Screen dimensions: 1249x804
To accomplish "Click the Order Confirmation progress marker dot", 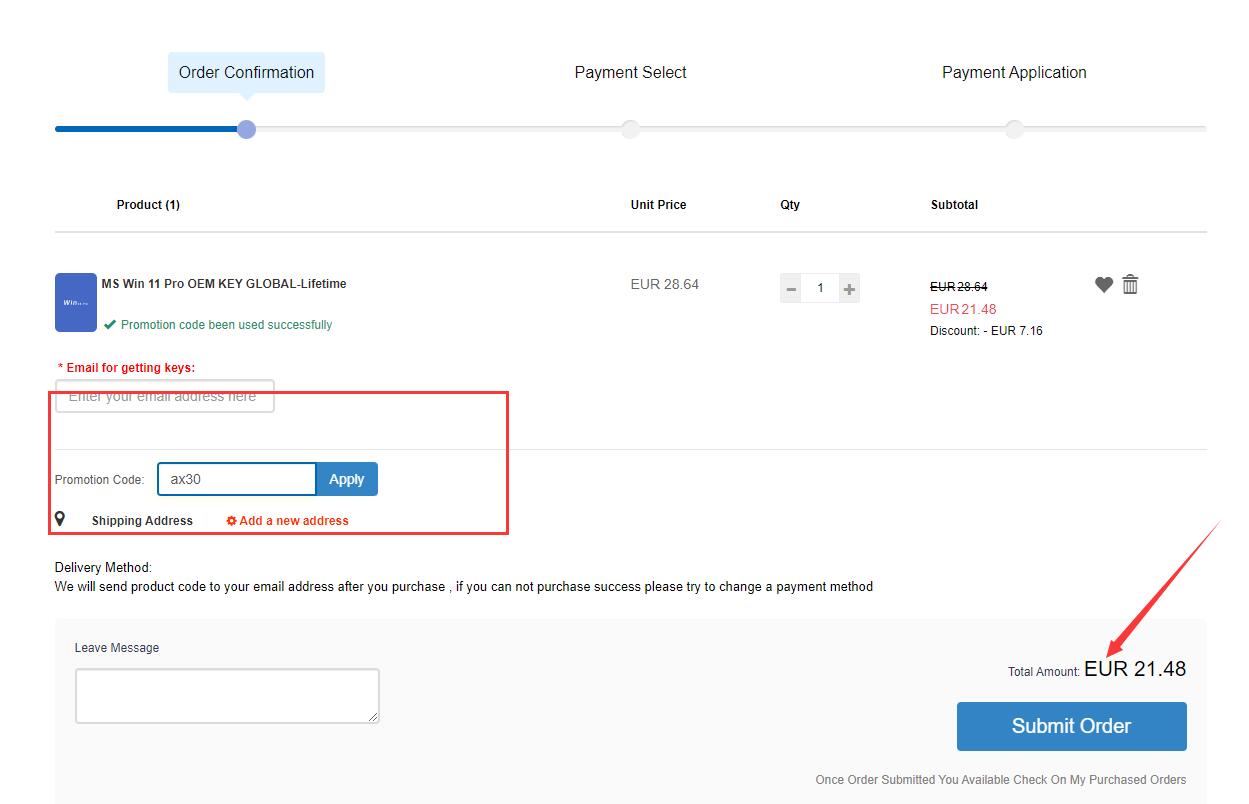I will point(246,129).
